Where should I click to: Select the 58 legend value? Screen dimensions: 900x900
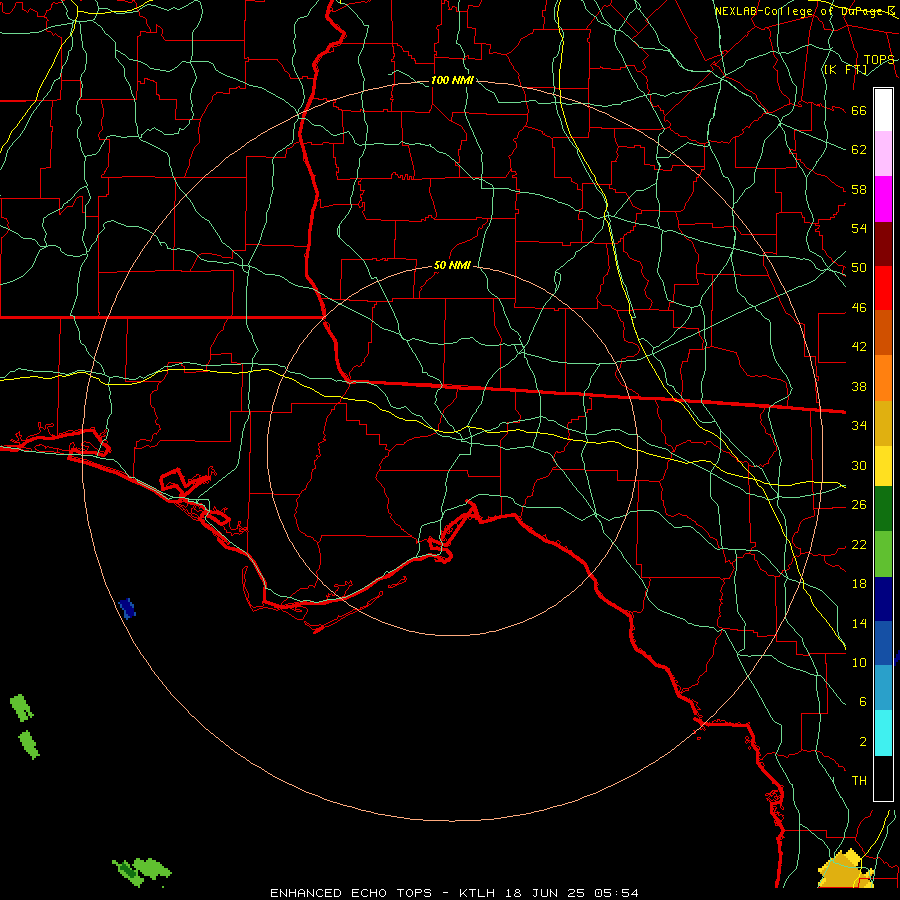tap(859, 189)
